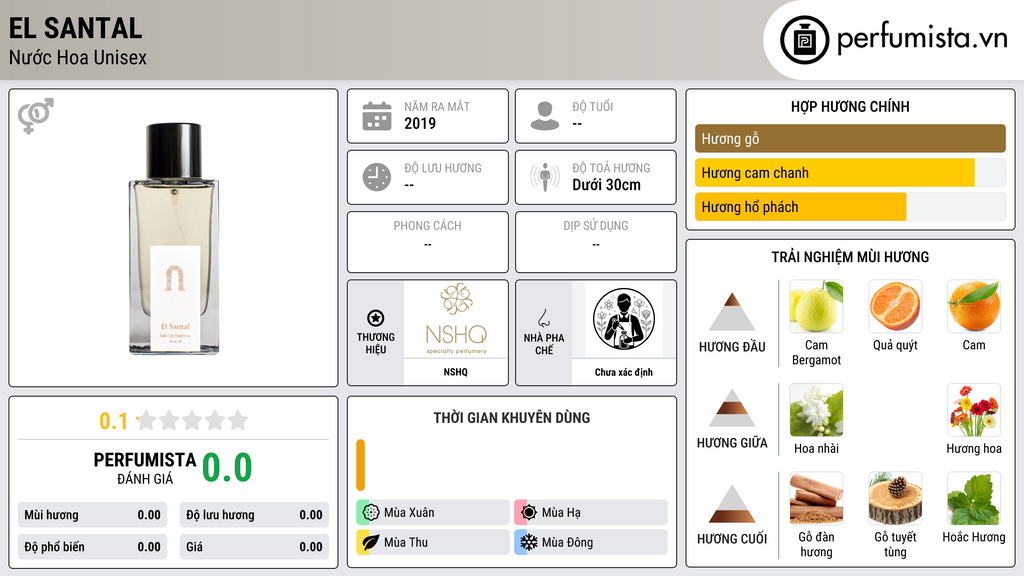Click the person icon beside Độ tuổi
The height and width of the screenshot is (576, 1024).
click(545, 116)
